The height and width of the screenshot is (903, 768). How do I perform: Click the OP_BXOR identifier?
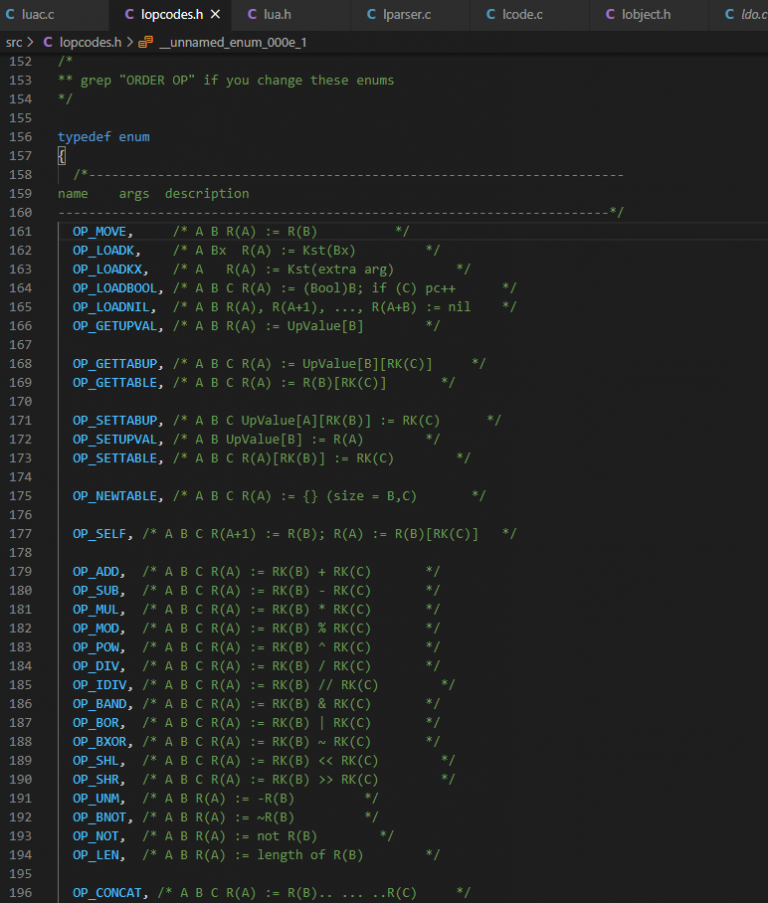tap(99, 742)
